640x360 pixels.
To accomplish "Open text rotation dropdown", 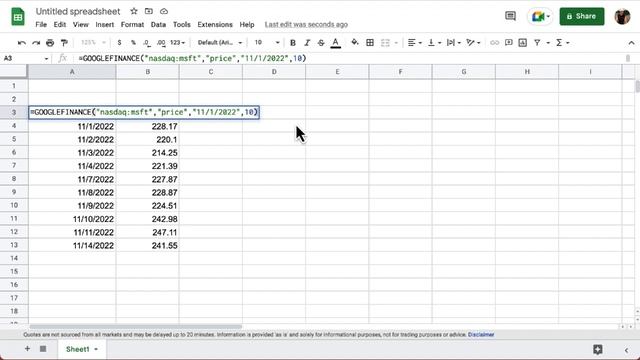I will click(x=473, y=42).
